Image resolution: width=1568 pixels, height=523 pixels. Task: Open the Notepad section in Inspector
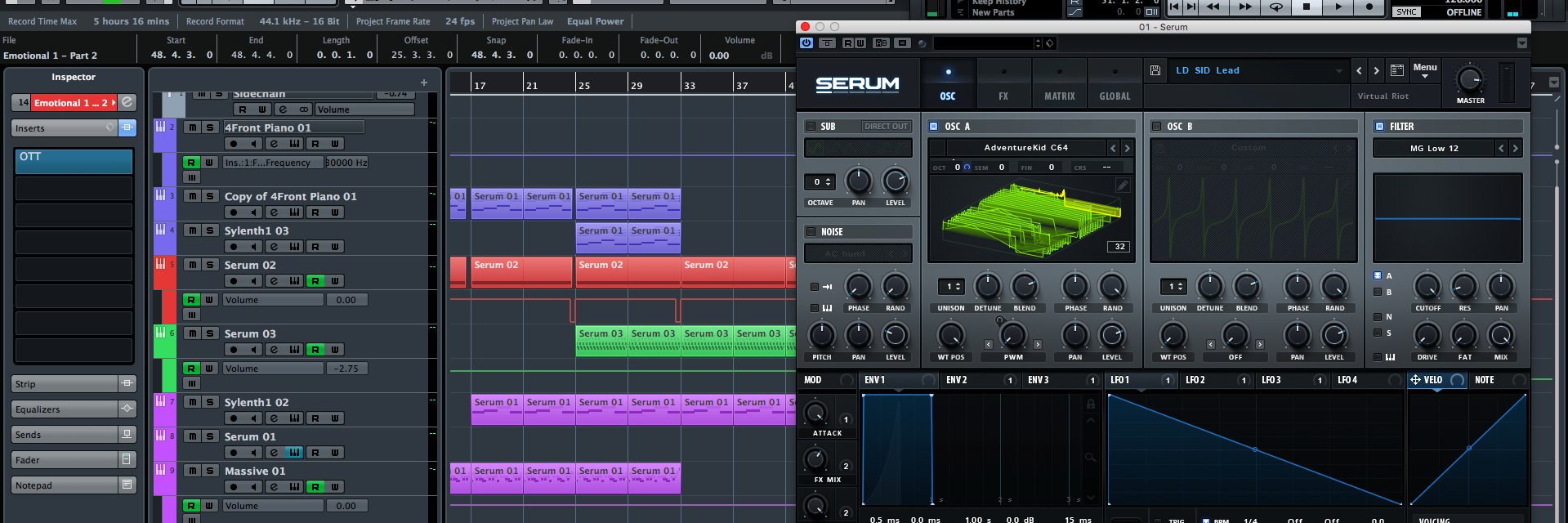pos(74,485)
